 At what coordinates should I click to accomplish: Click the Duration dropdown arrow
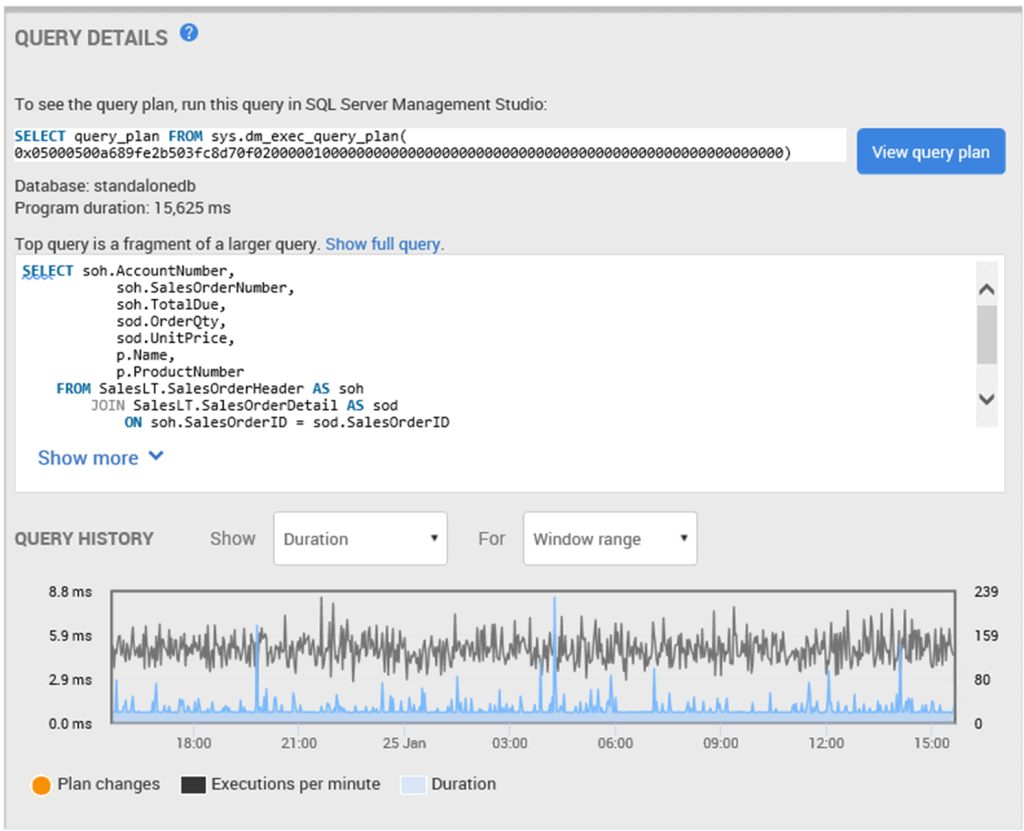coord(434,538)
